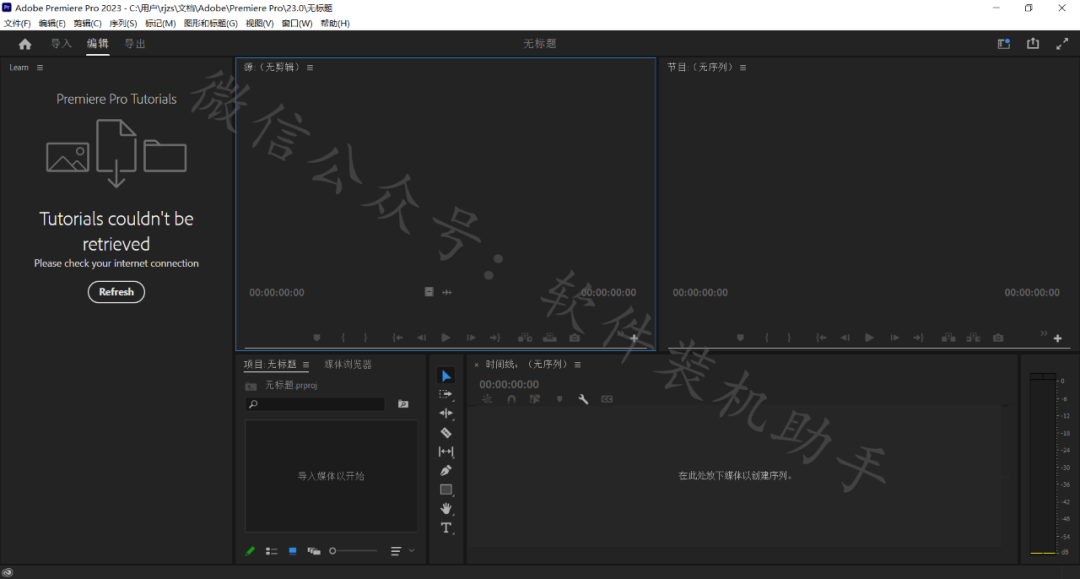Add marker in Source monitor
Screen dimensions: 1080x579
click(317, 338)
